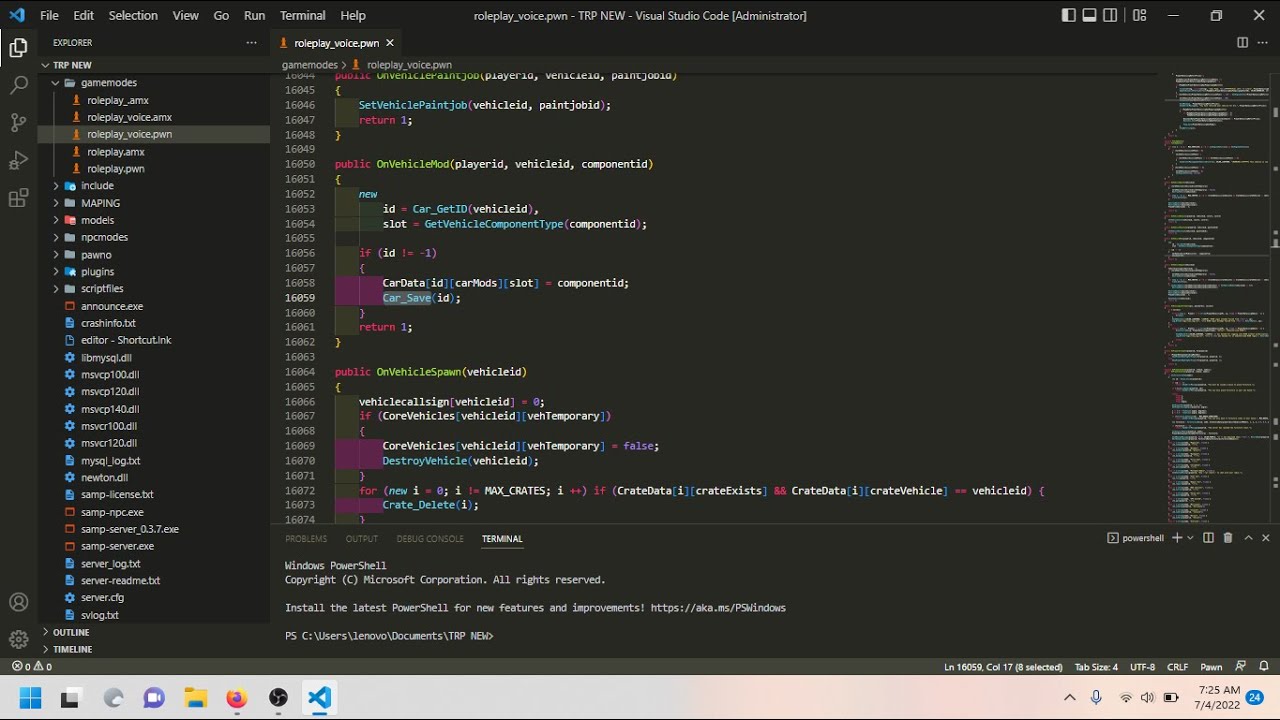
Task: Split the editor to the right
Action: click(1242, 43)
